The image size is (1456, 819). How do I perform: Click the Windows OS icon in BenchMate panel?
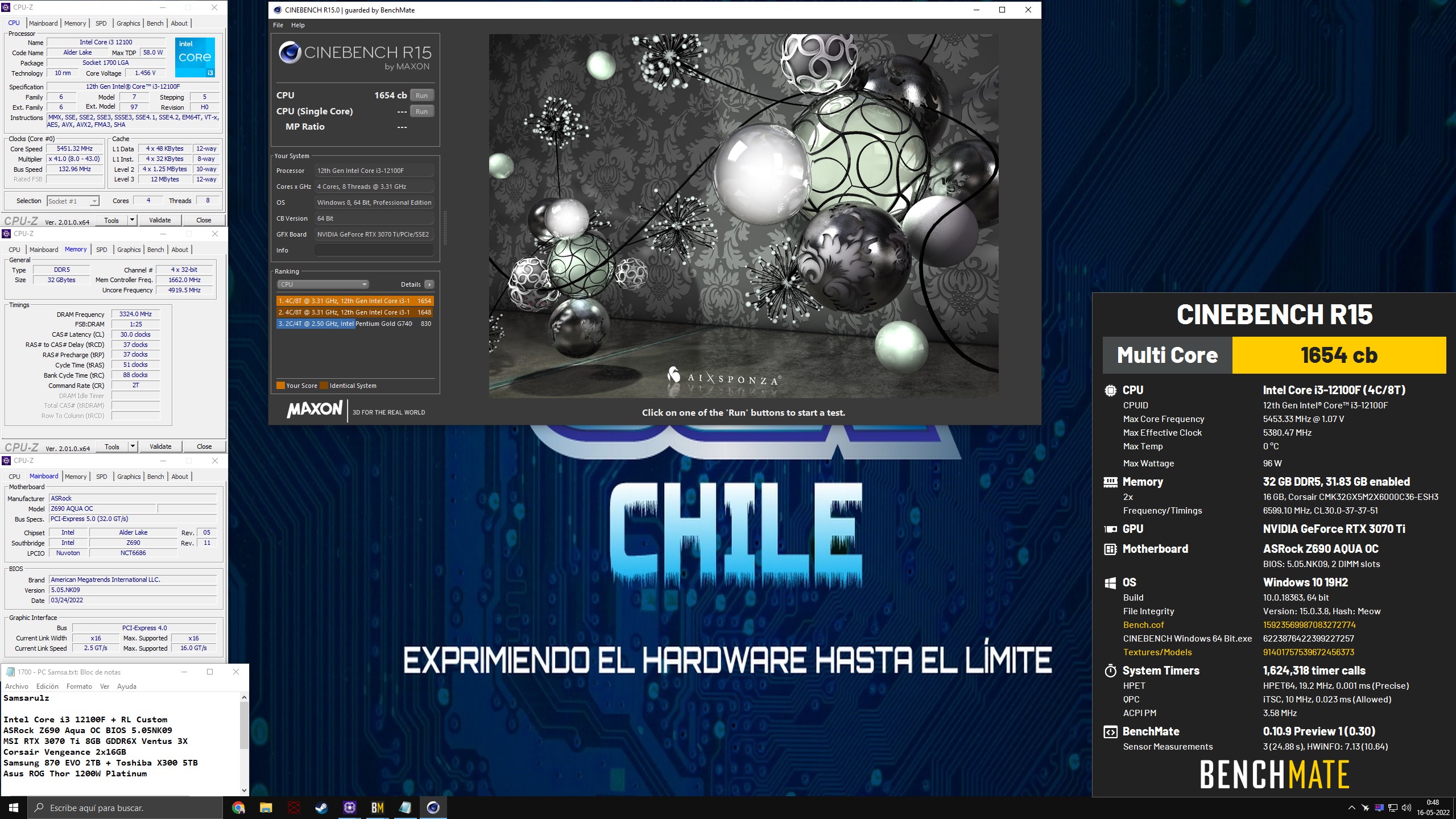[1110, 583]
